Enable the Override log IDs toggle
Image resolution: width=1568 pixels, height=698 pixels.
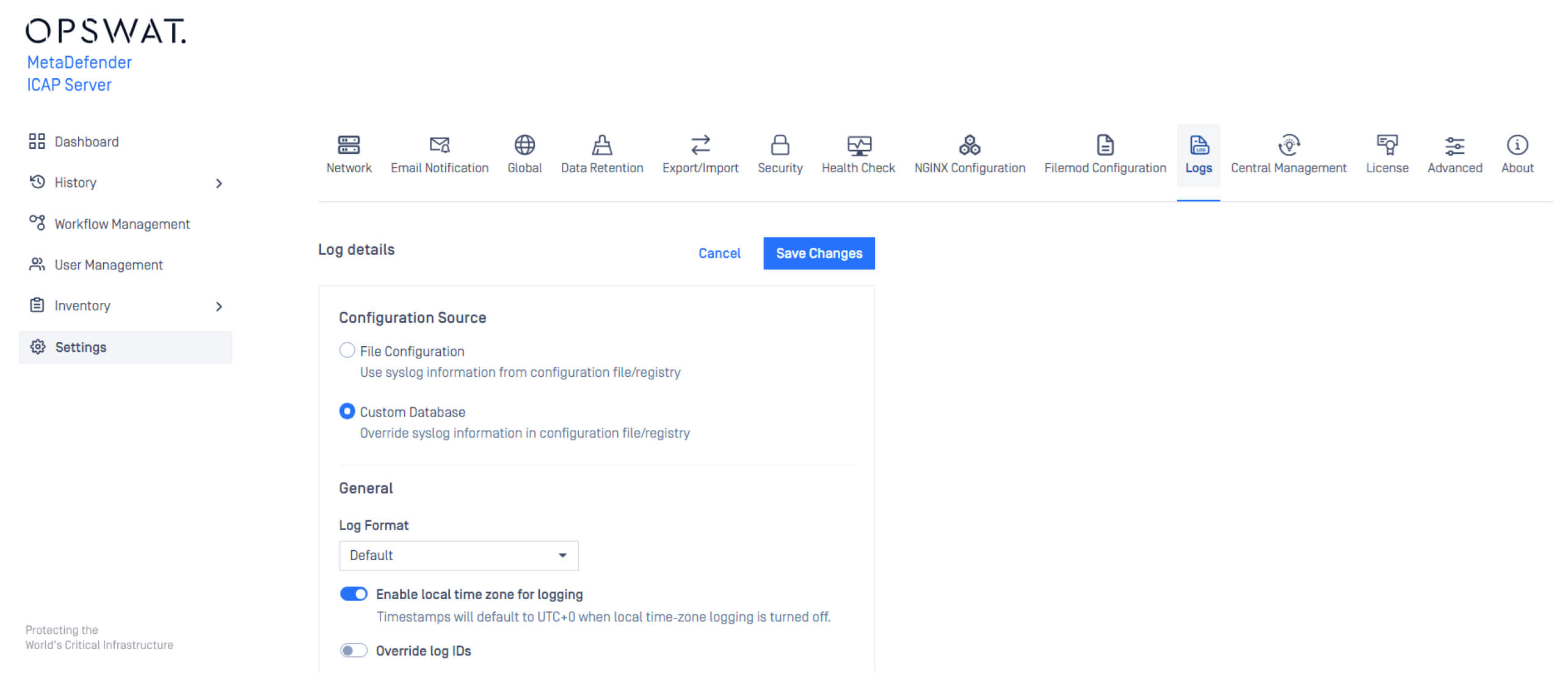point(354,651)
